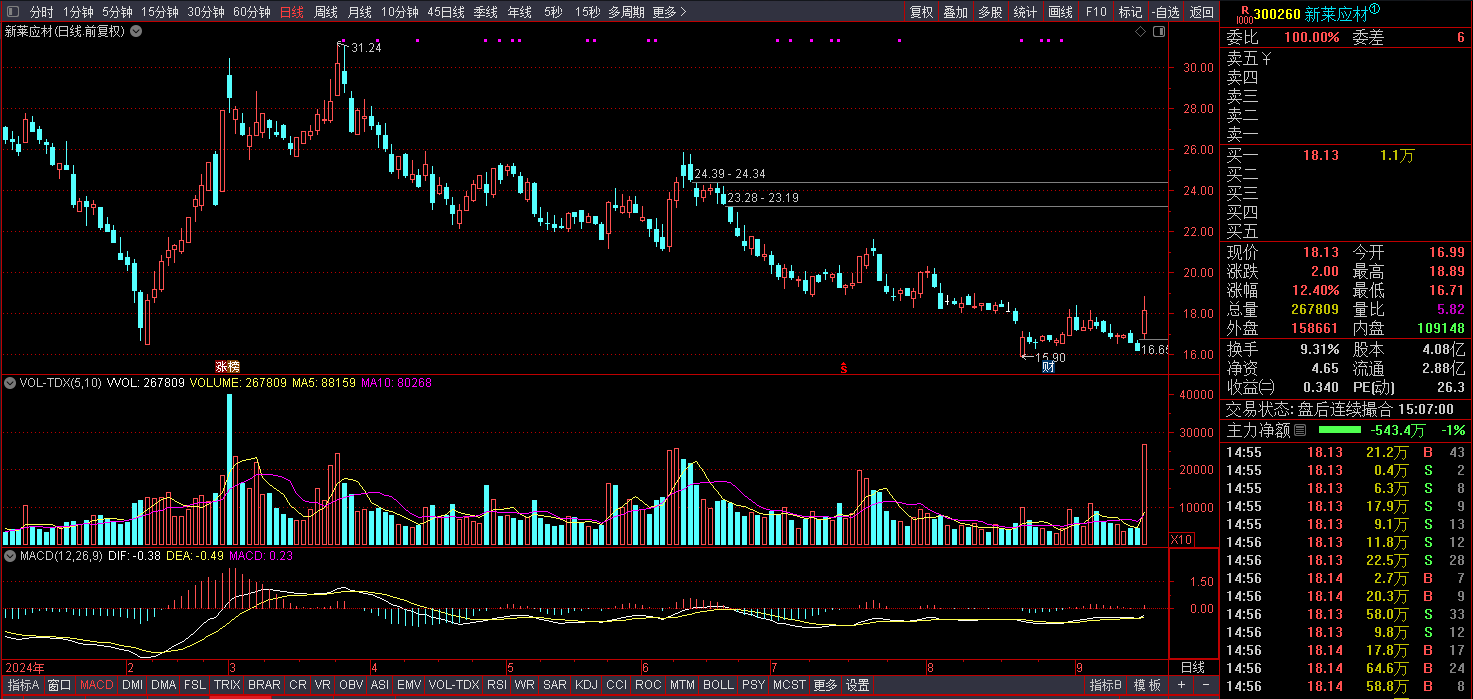This screenshot has height=699, width=1473.
Task: Toggle the 叠加 overlay option
Action: (955, 12)
